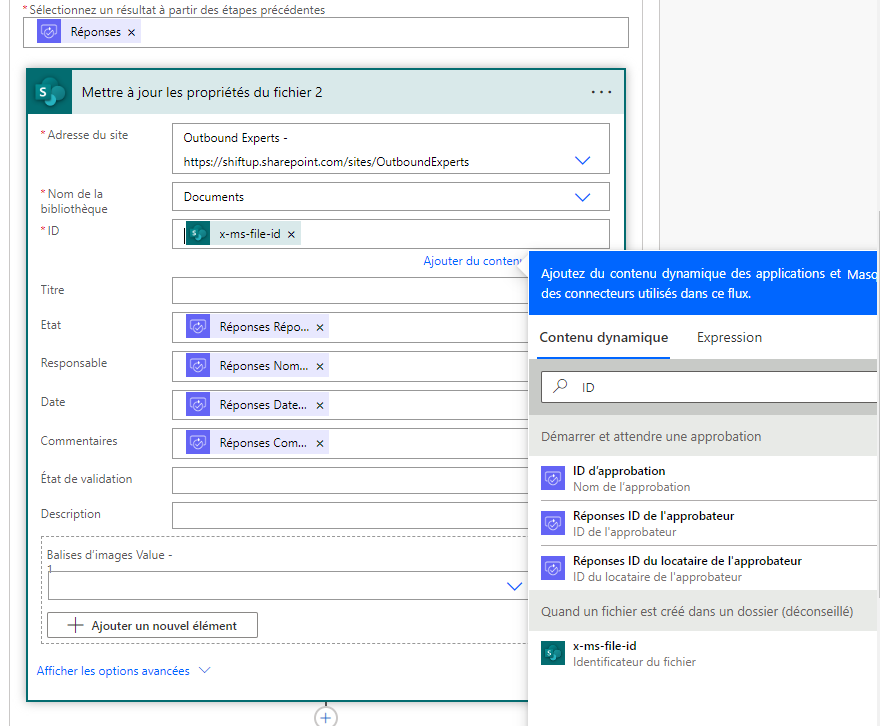Click the Réponses Date... token text
The width and height of the screenshot is (880, 726).
(x=263, y=405)
